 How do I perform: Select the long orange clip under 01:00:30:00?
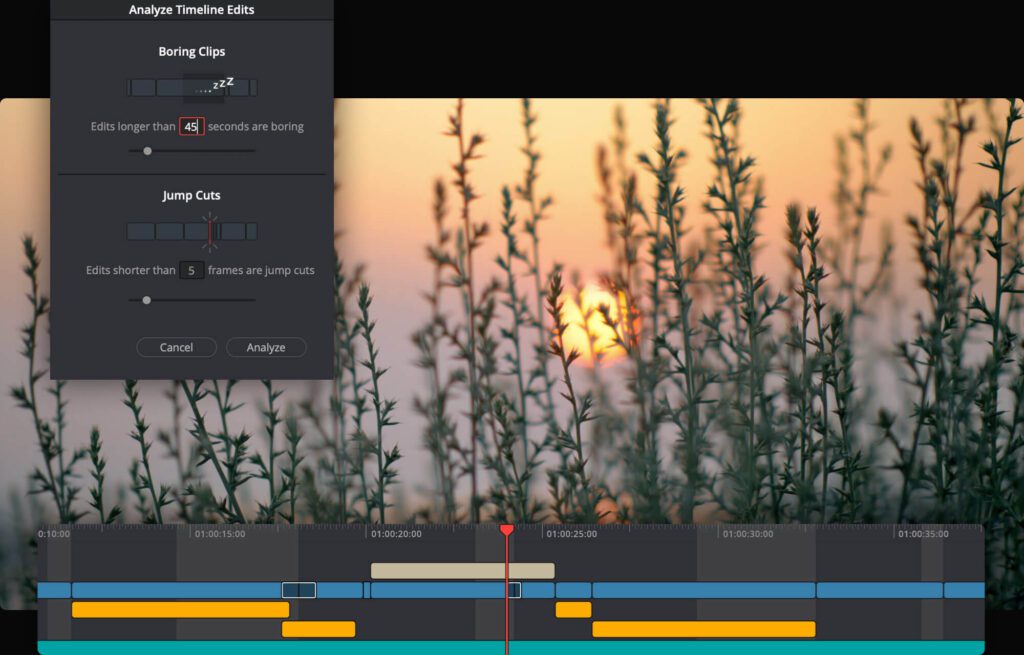point(703,629)
